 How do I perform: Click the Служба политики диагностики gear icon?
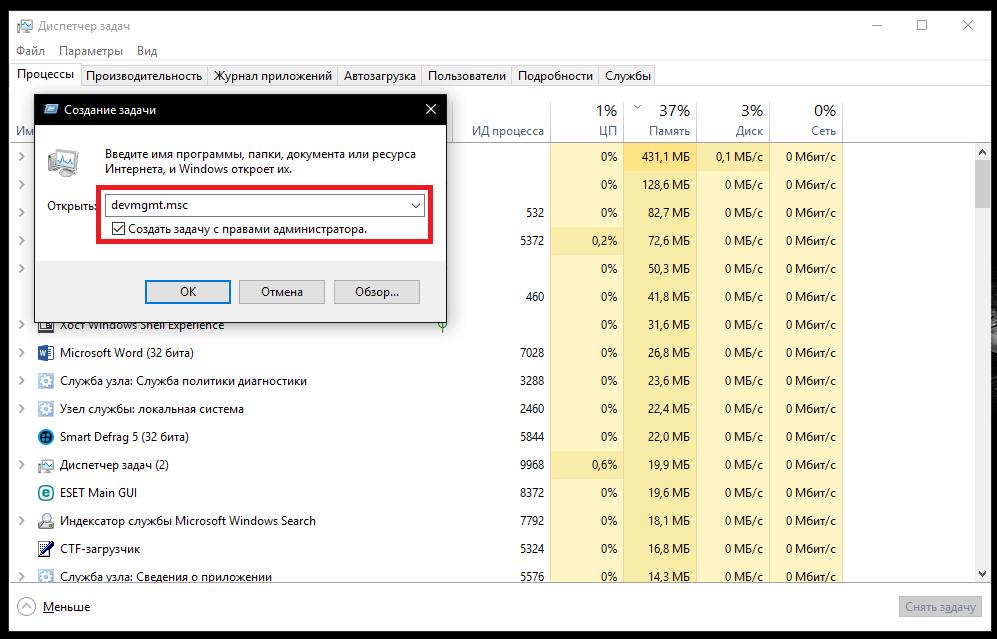[46, 381]
